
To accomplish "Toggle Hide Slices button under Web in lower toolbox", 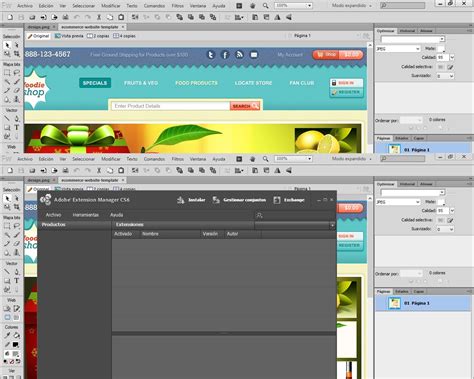I will pos(7,318).
